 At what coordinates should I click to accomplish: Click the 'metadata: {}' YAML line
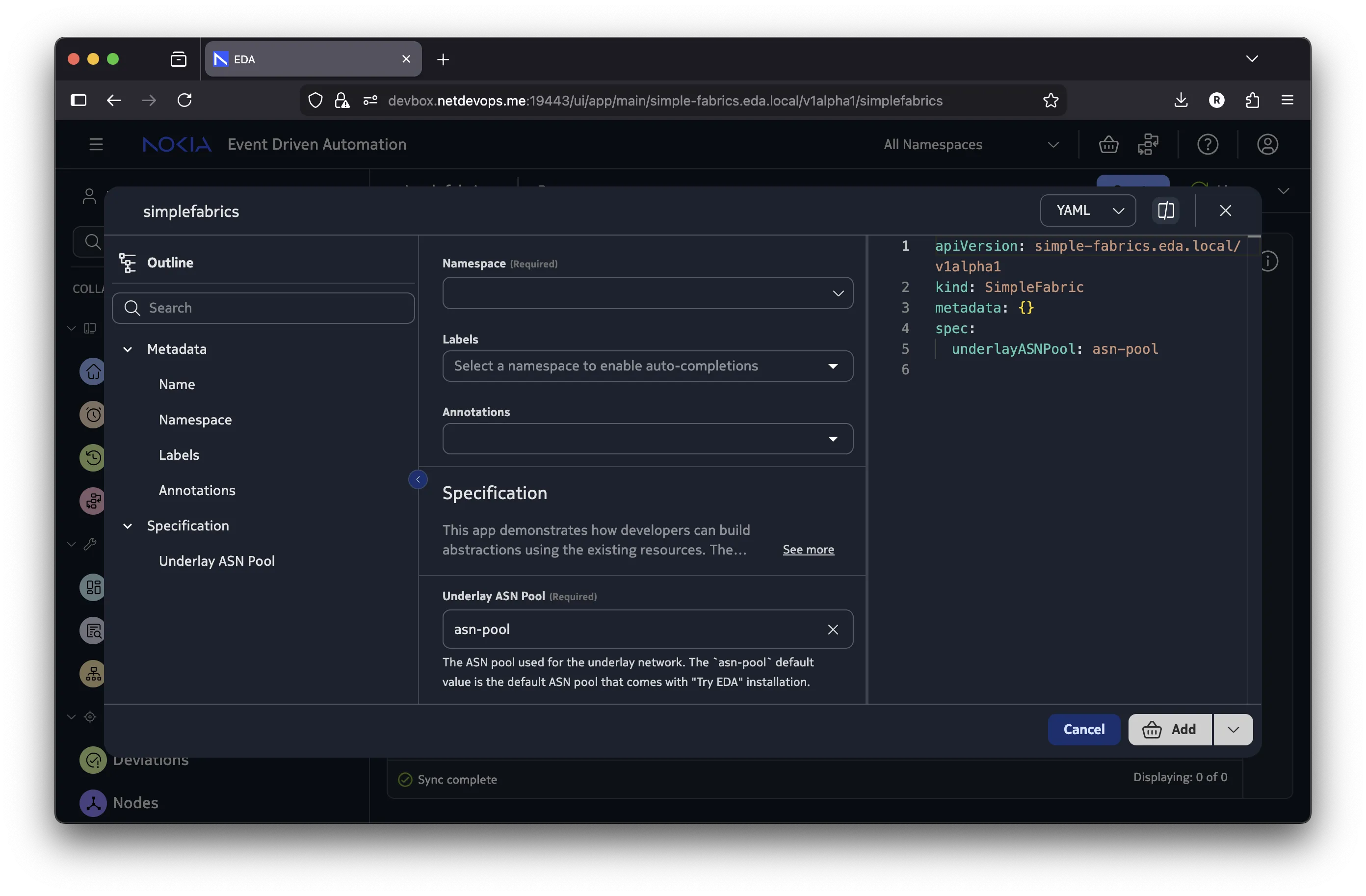(984, 308)
